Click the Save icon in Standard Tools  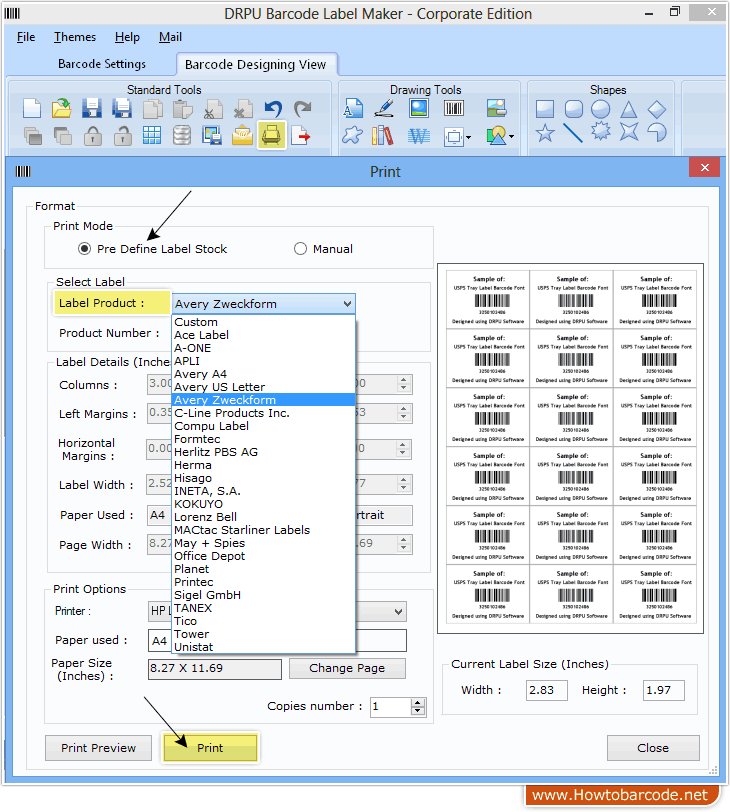92,109
